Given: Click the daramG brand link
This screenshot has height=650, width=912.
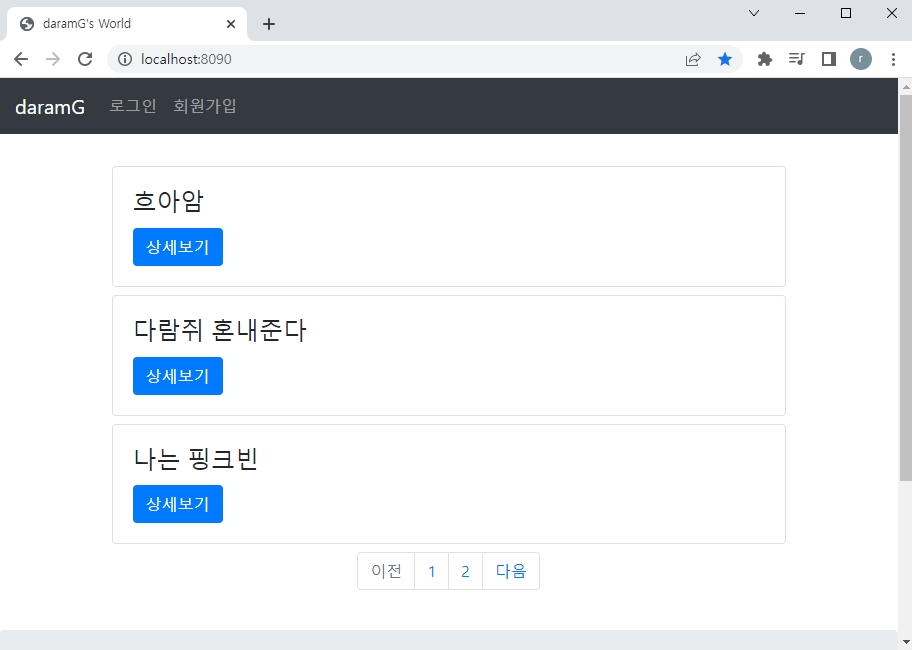Looking at the screenshot, I should 50,107.
